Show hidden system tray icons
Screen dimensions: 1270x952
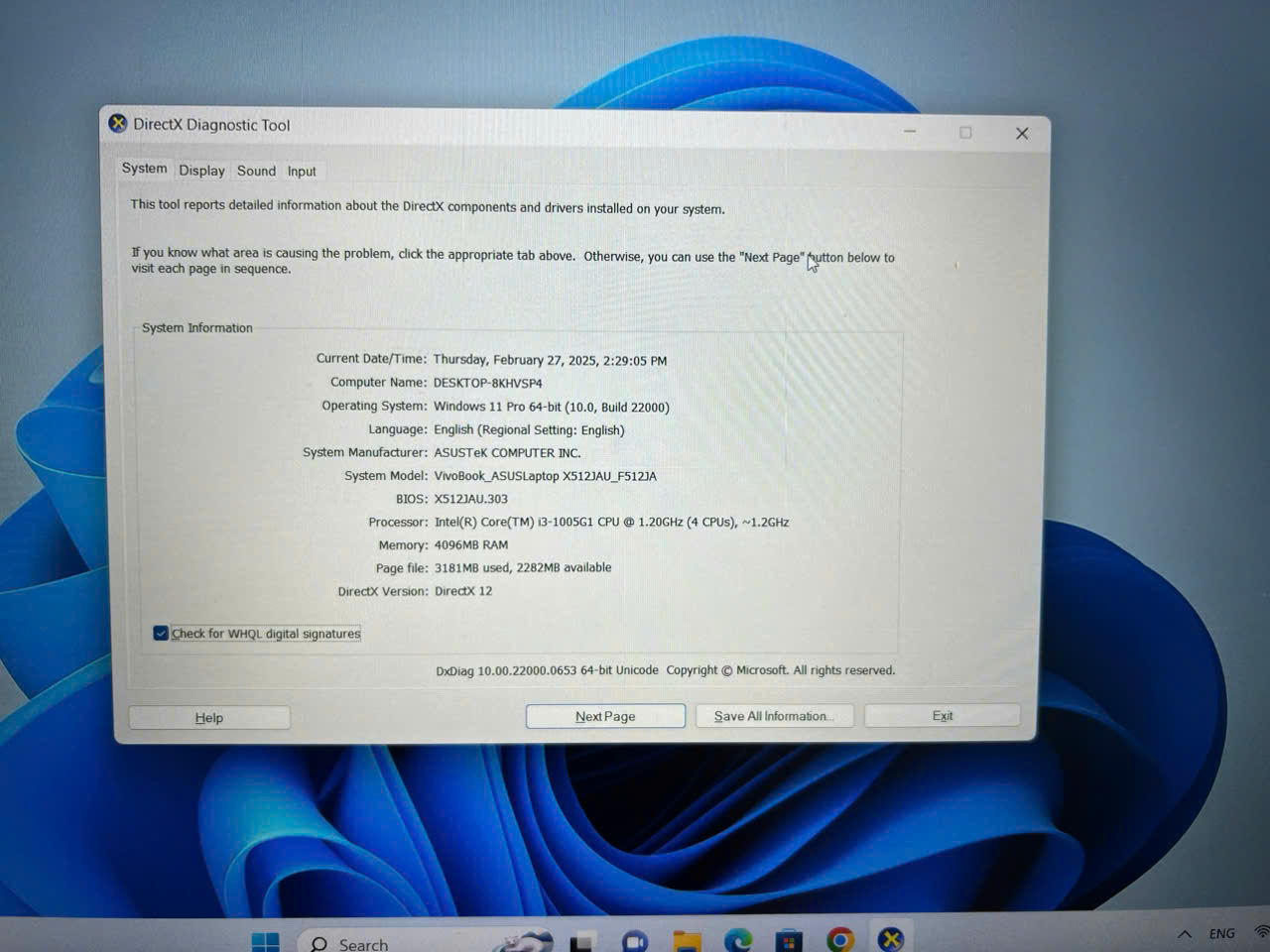point(1185,934)
